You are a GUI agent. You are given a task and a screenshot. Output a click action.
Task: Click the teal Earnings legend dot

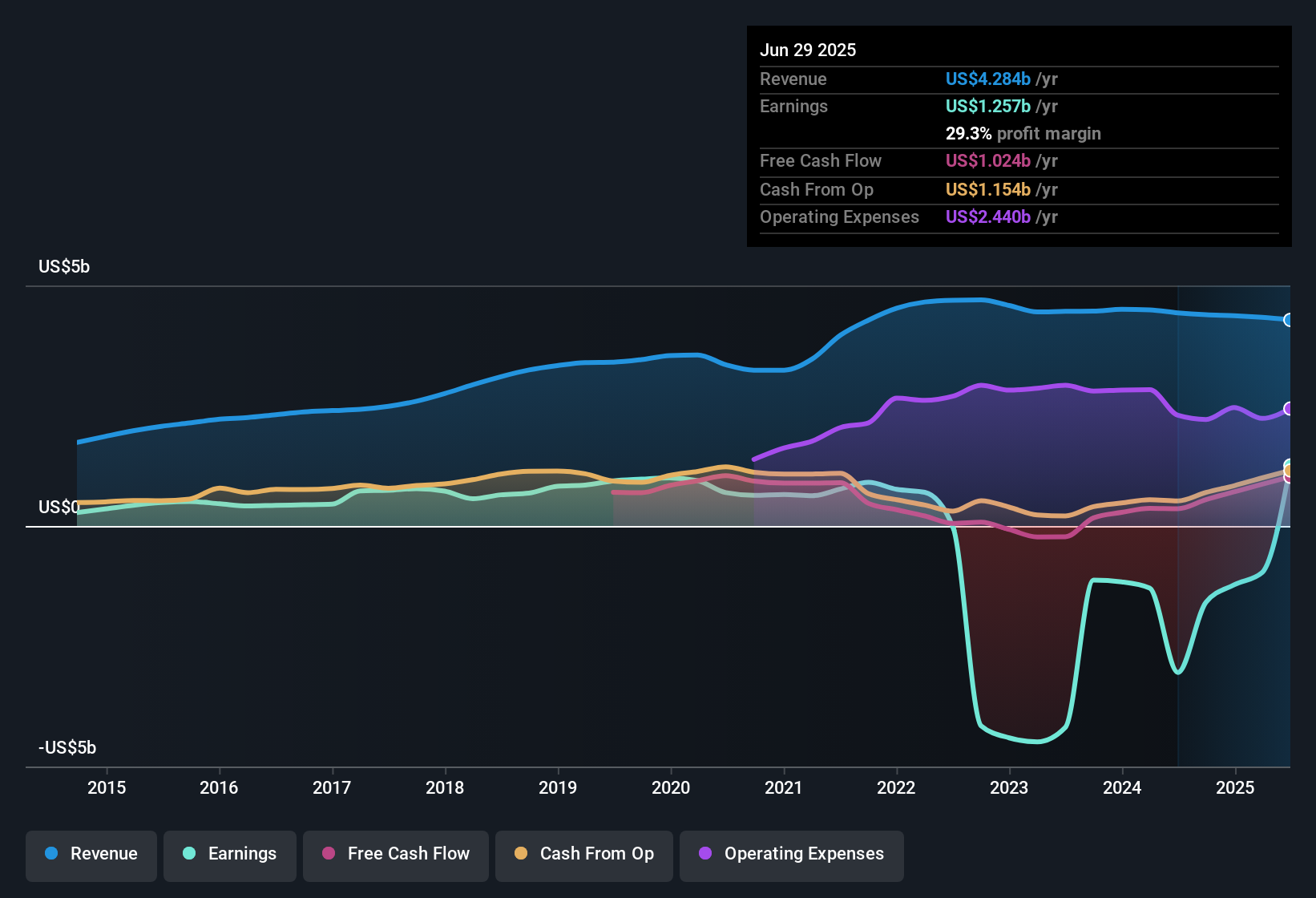point(189,853)
